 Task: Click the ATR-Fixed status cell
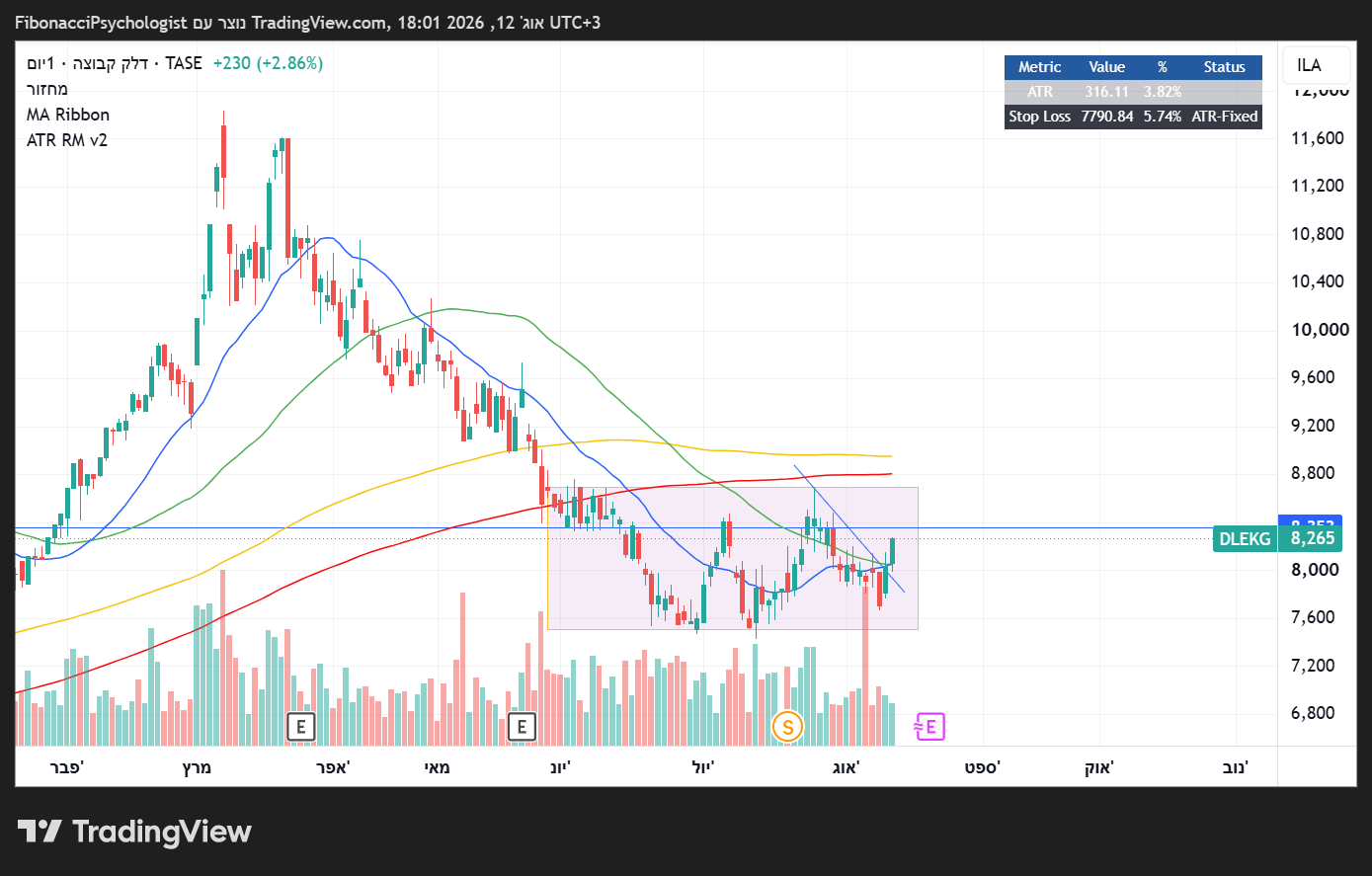(1225, 117)
